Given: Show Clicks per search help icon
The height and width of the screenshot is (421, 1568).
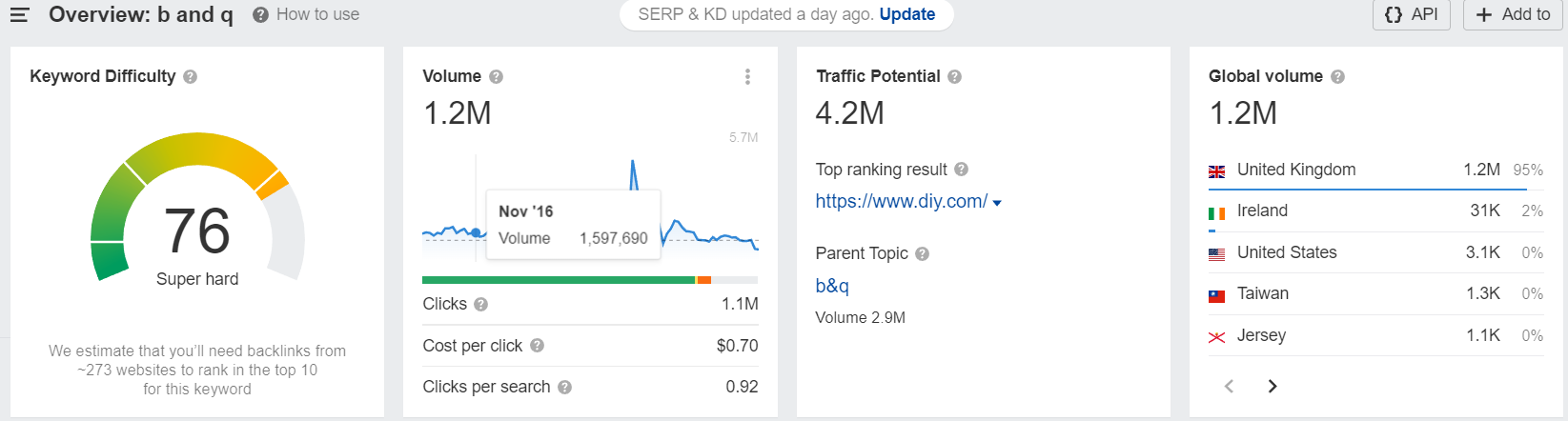Looking at the screenshot, I should tap(564, 387).
